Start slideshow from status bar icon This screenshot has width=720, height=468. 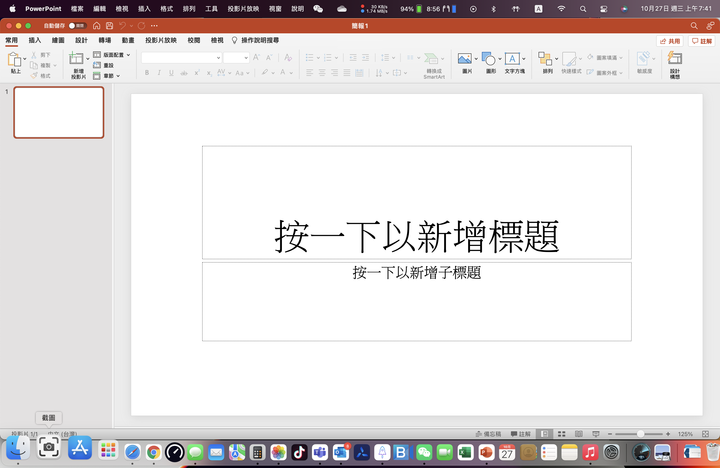coord(596,434)
